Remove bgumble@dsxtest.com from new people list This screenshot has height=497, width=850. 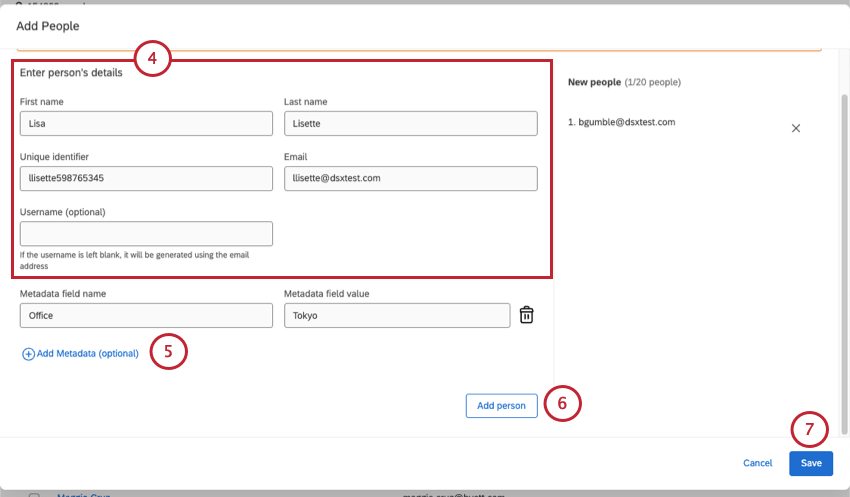click(x=795, y=128)
